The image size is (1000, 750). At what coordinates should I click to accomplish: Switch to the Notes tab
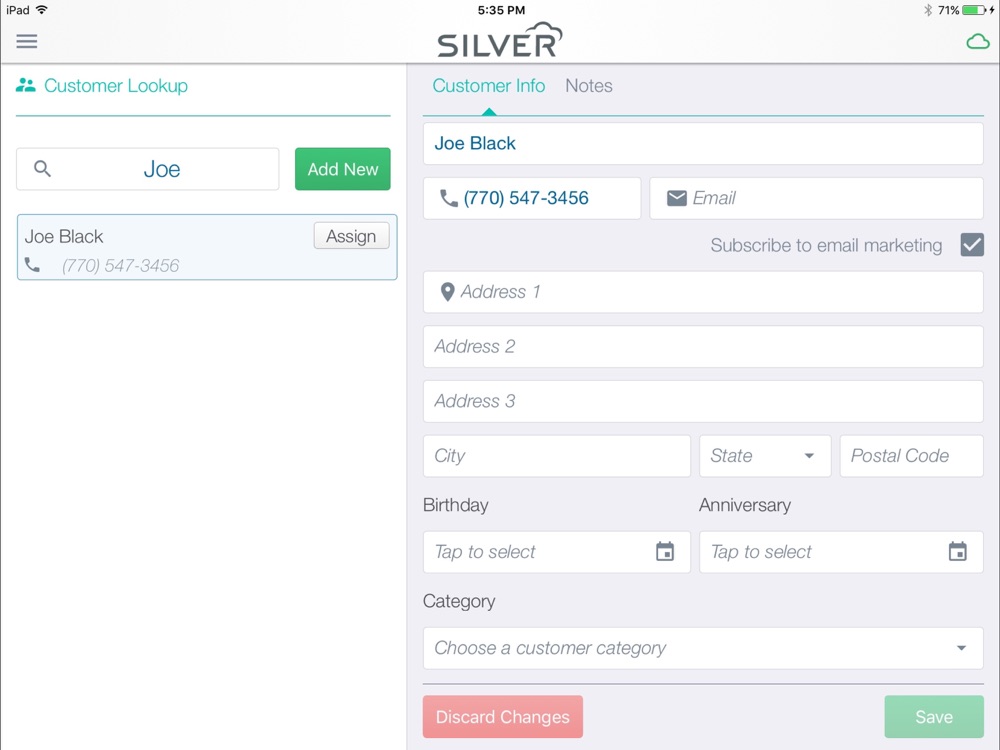coord(589,86)
